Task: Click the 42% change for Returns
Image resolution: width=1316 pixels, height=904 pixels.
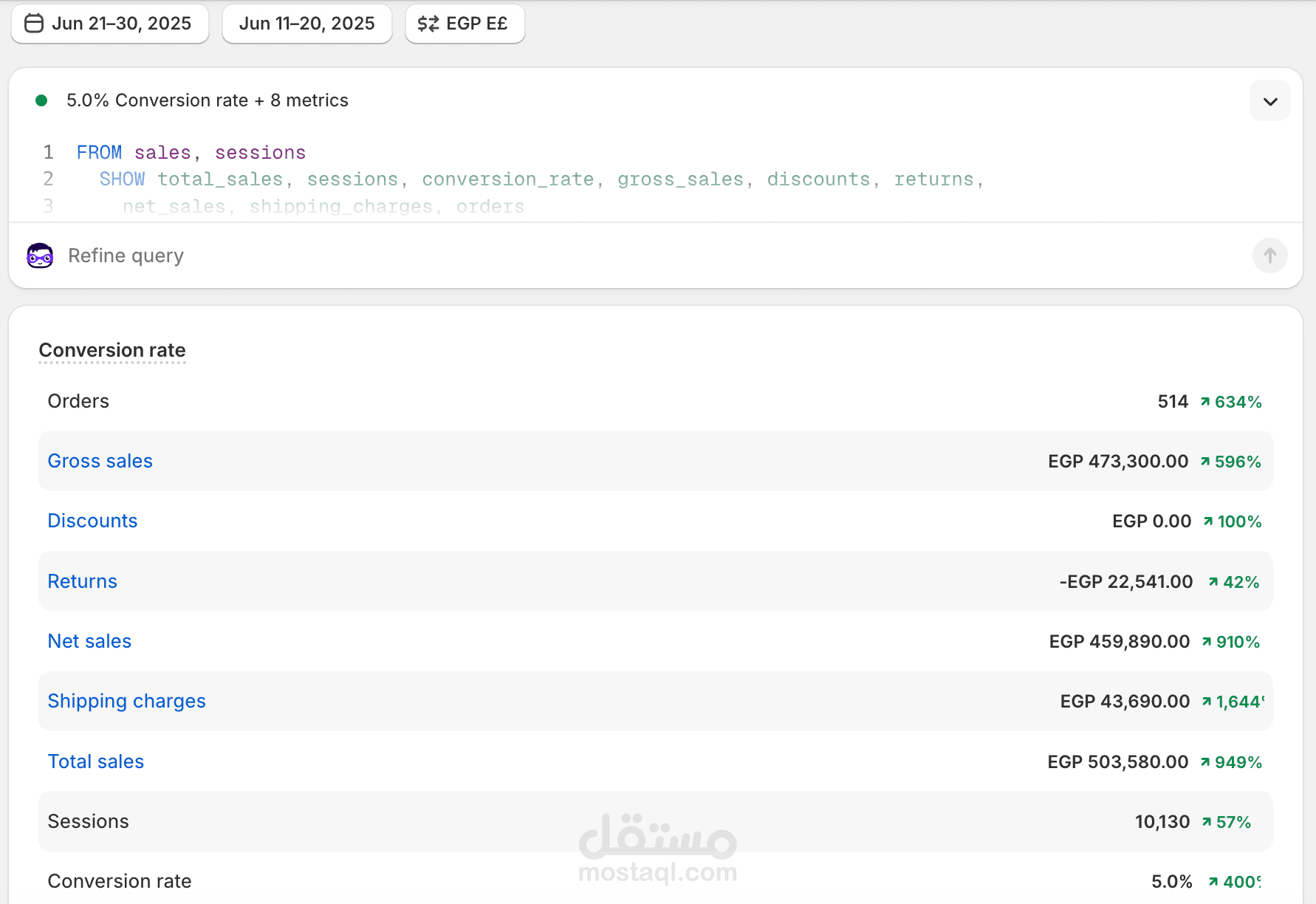Action: (1234, 582)
